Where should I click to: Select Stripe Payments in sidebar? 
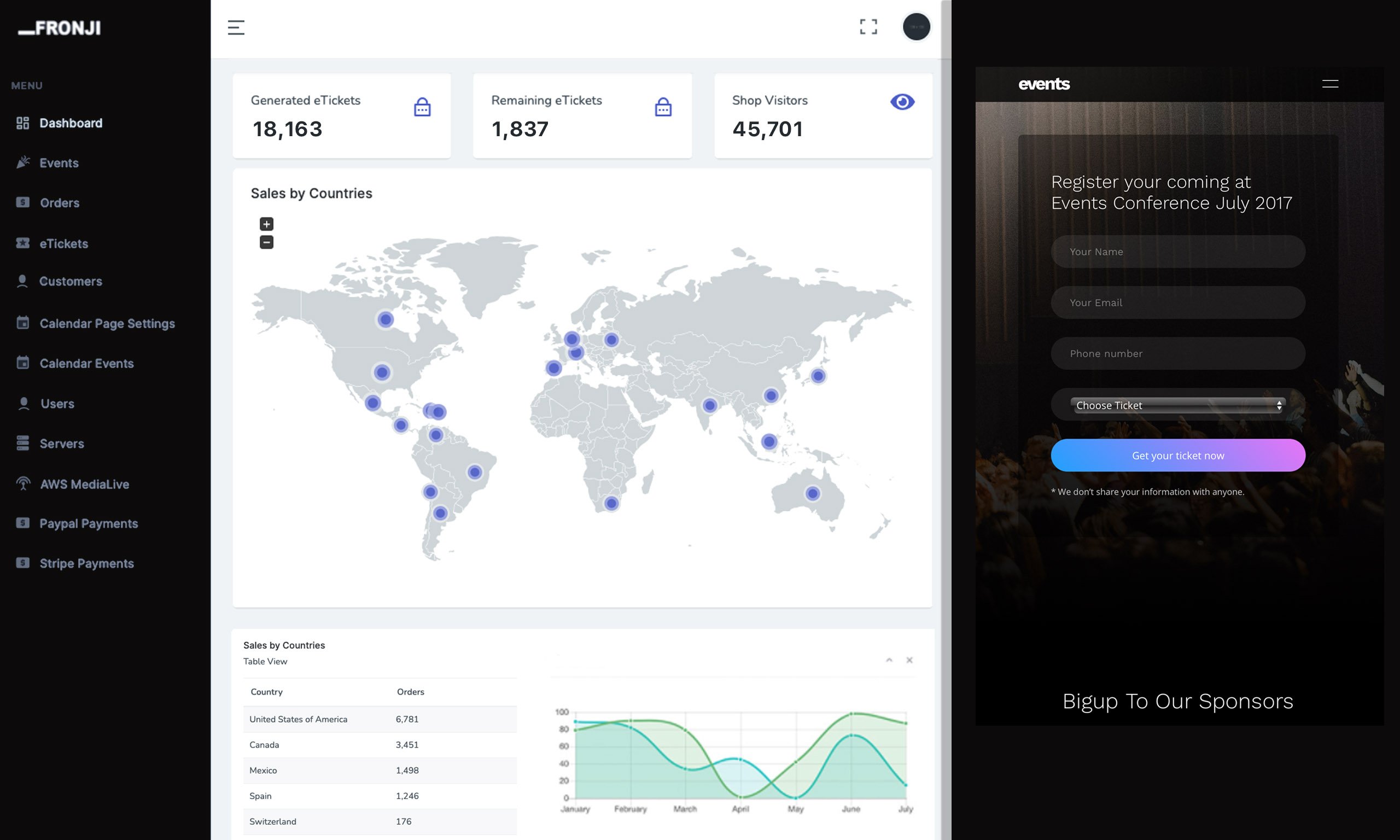coord(86,564)
